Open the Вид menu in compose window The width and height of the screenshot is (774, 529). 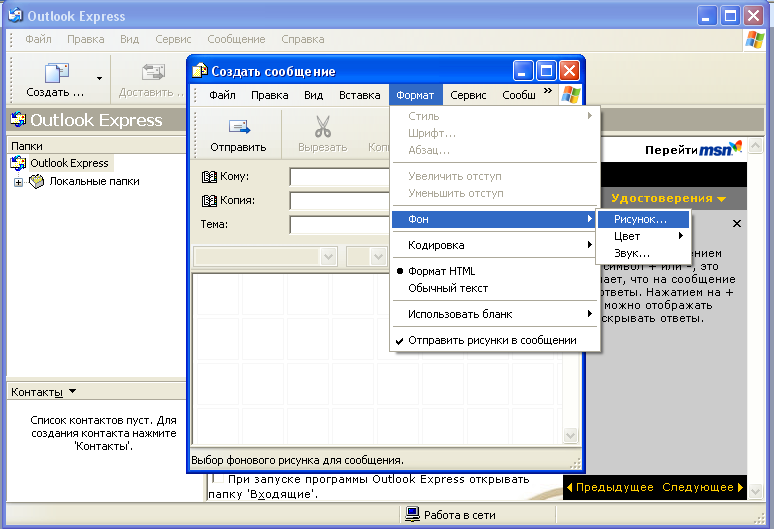[313, 95]
